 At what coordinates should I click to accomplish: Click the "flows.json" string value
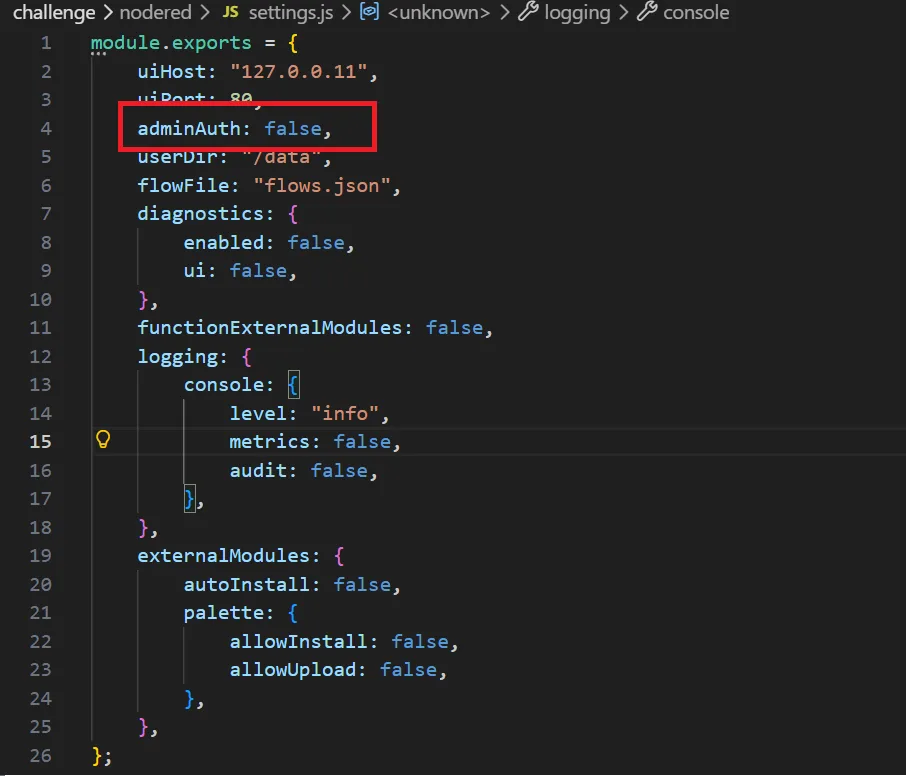pyautogui.click(x=322, y=185)
